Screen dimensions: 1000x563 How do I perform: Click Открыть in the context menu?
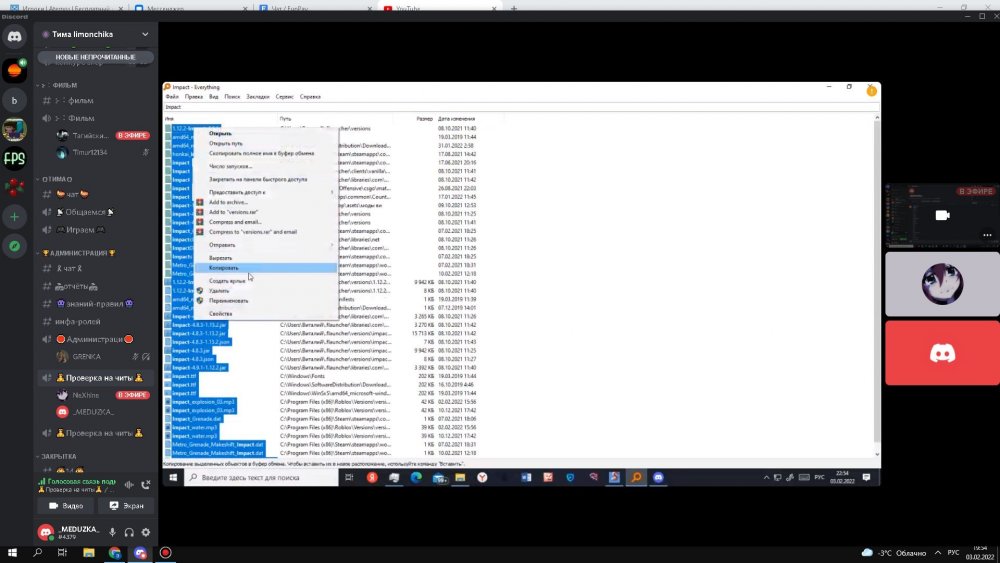[x=266, y=133]
